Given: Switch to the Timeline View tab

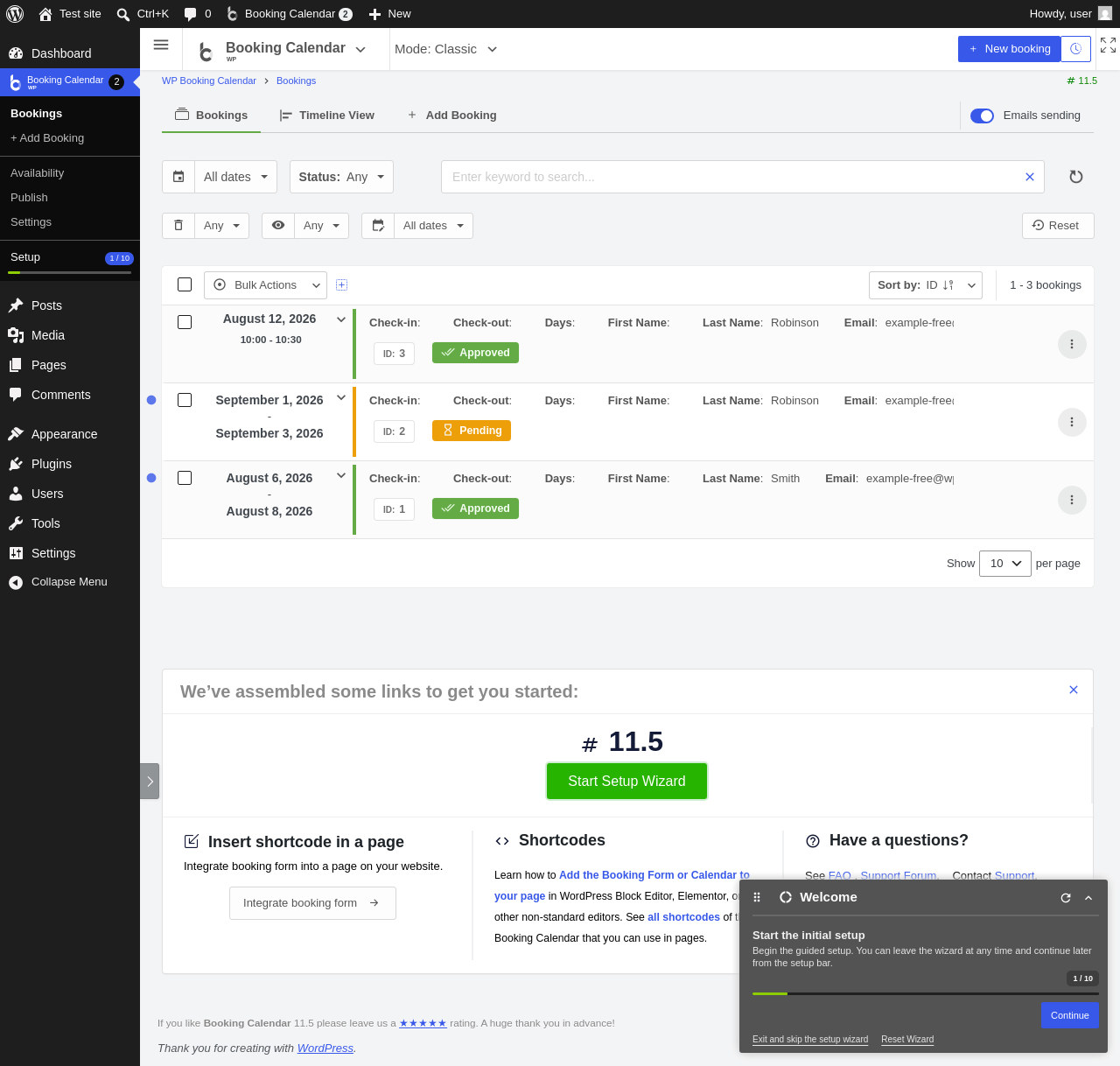Looking at the screenshot, I should coord(326,116).
